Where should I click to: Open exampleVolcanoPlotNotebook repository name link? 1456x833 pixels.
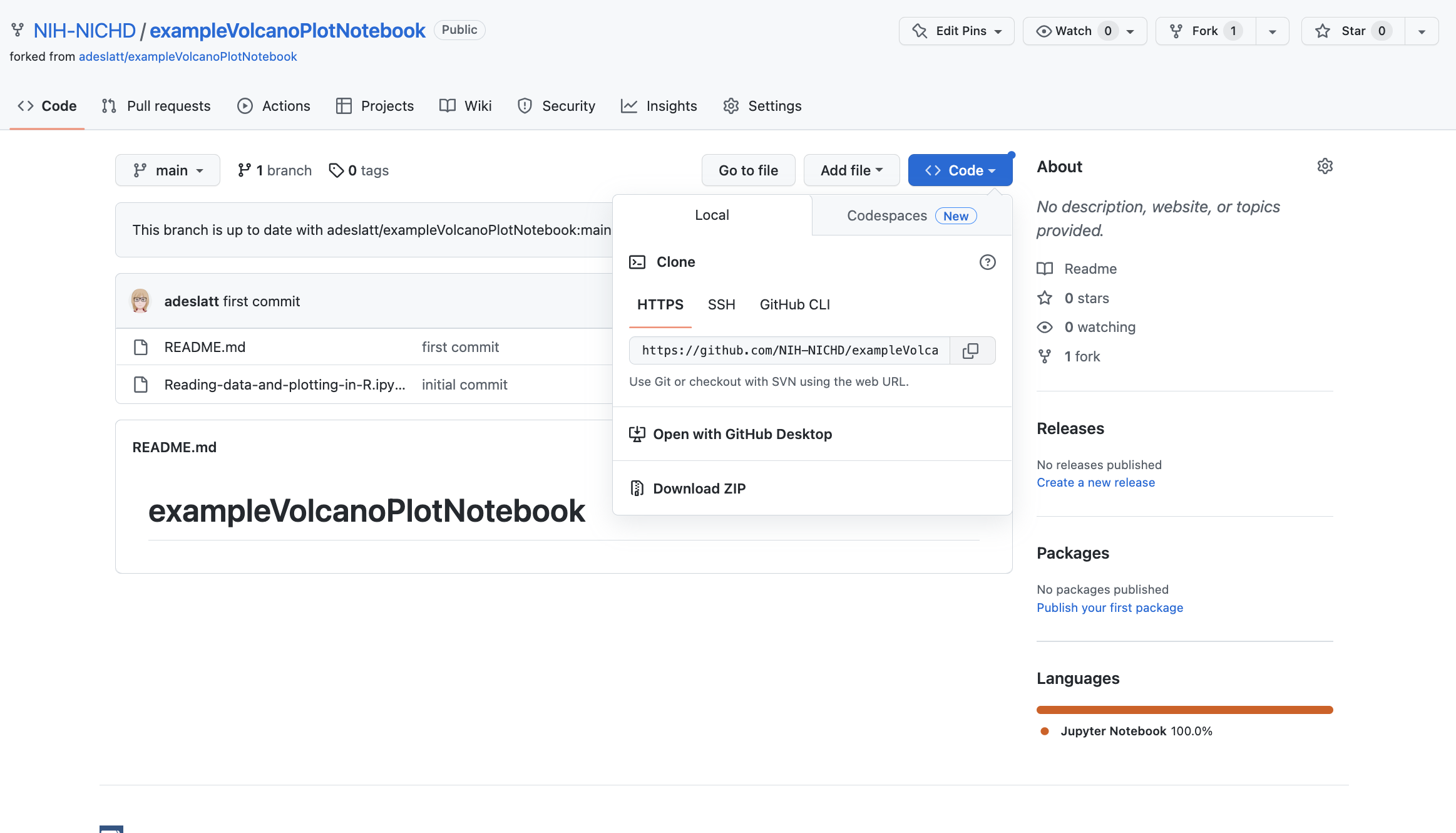click(287, 30)
